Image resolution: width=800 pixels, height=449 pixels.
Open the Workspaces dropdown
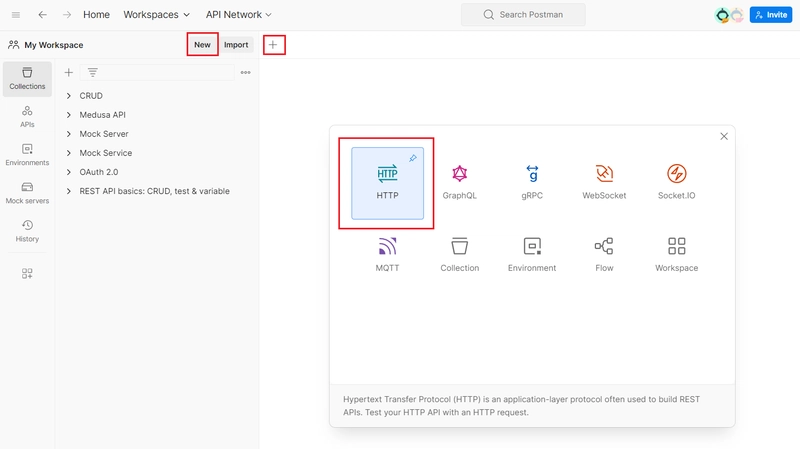tap(156, 15)
